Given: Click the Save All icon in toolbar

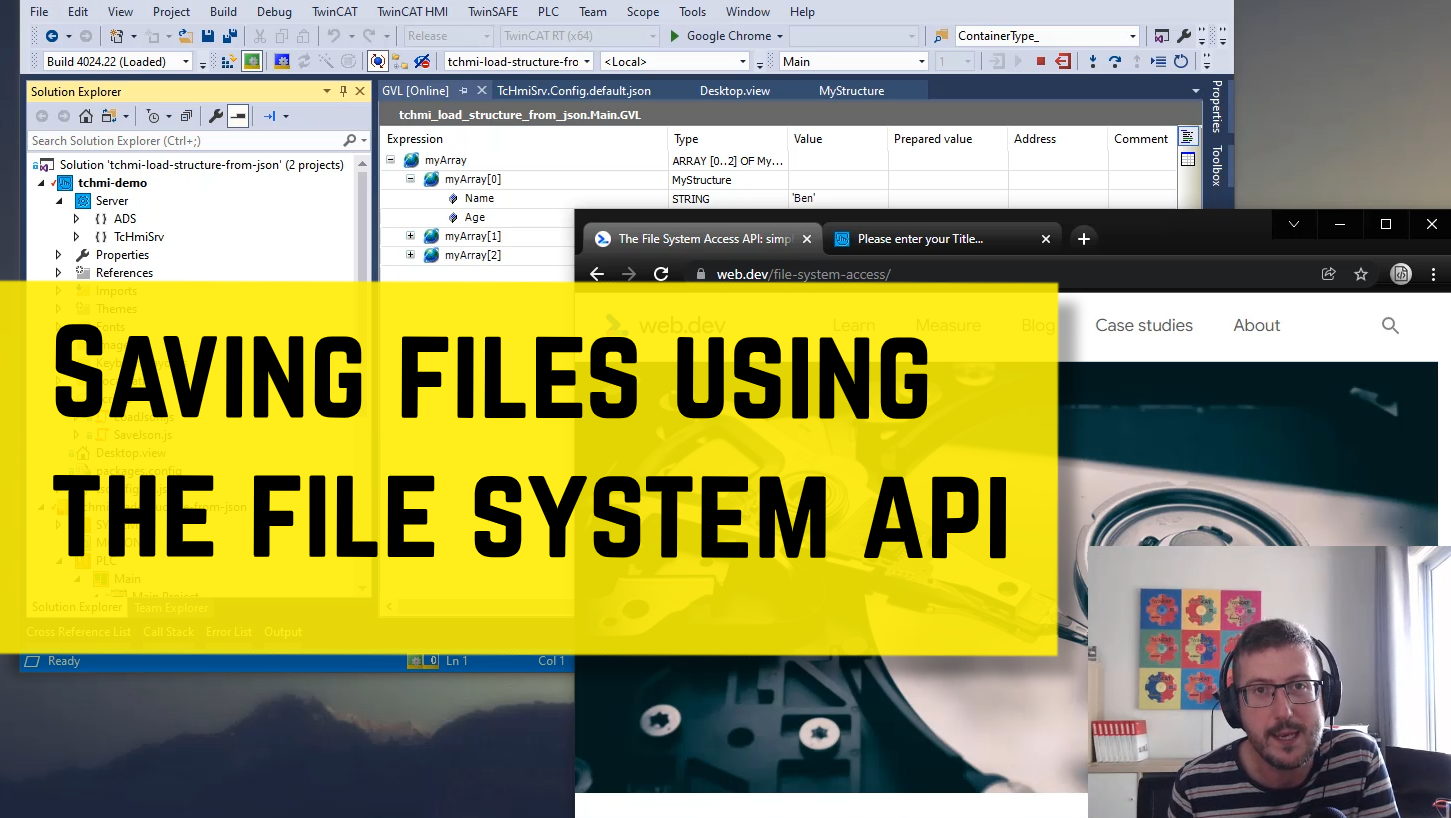Looking at the screenshot, I should coord(230,36).
